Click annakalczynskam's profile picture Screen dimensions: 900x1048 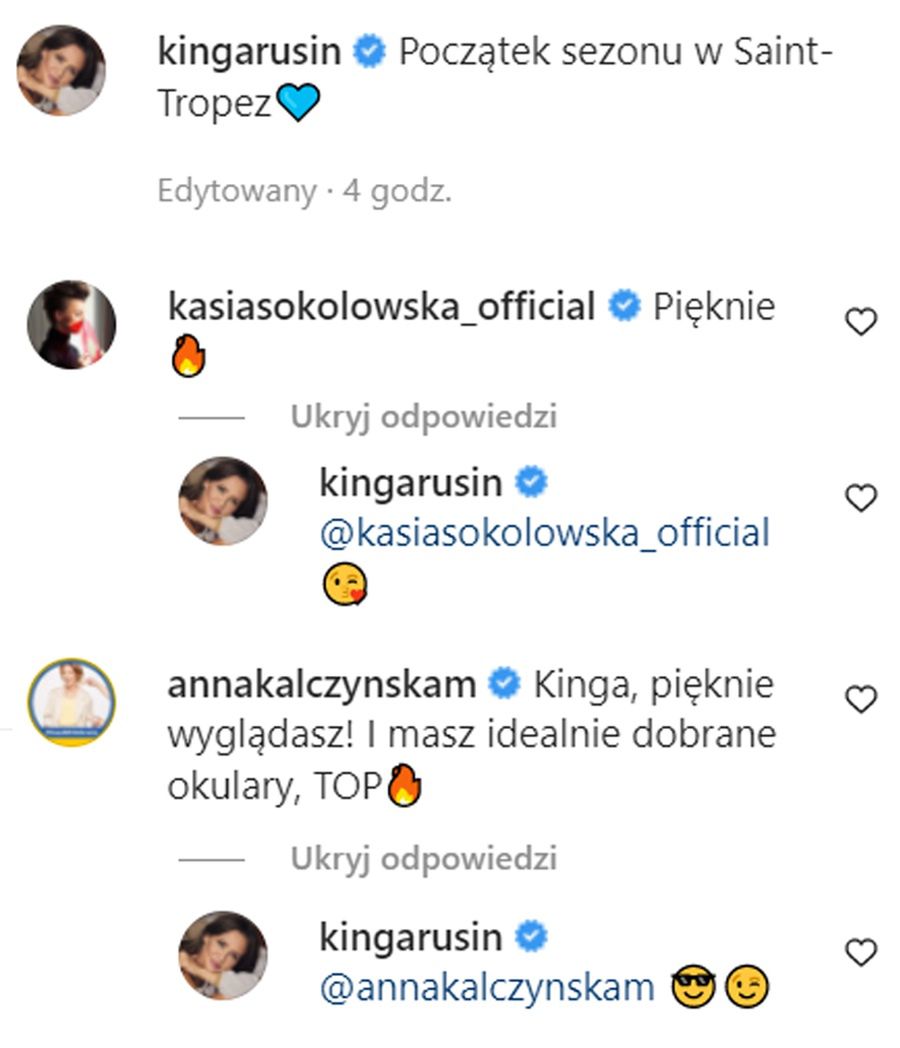click(x=71, y=702)
